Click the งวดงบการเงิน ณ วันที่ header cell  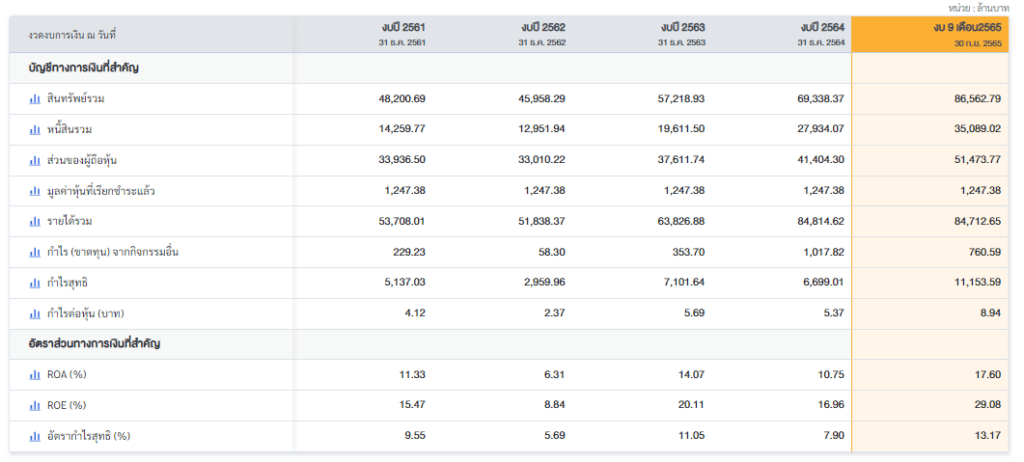coord(73,35)
